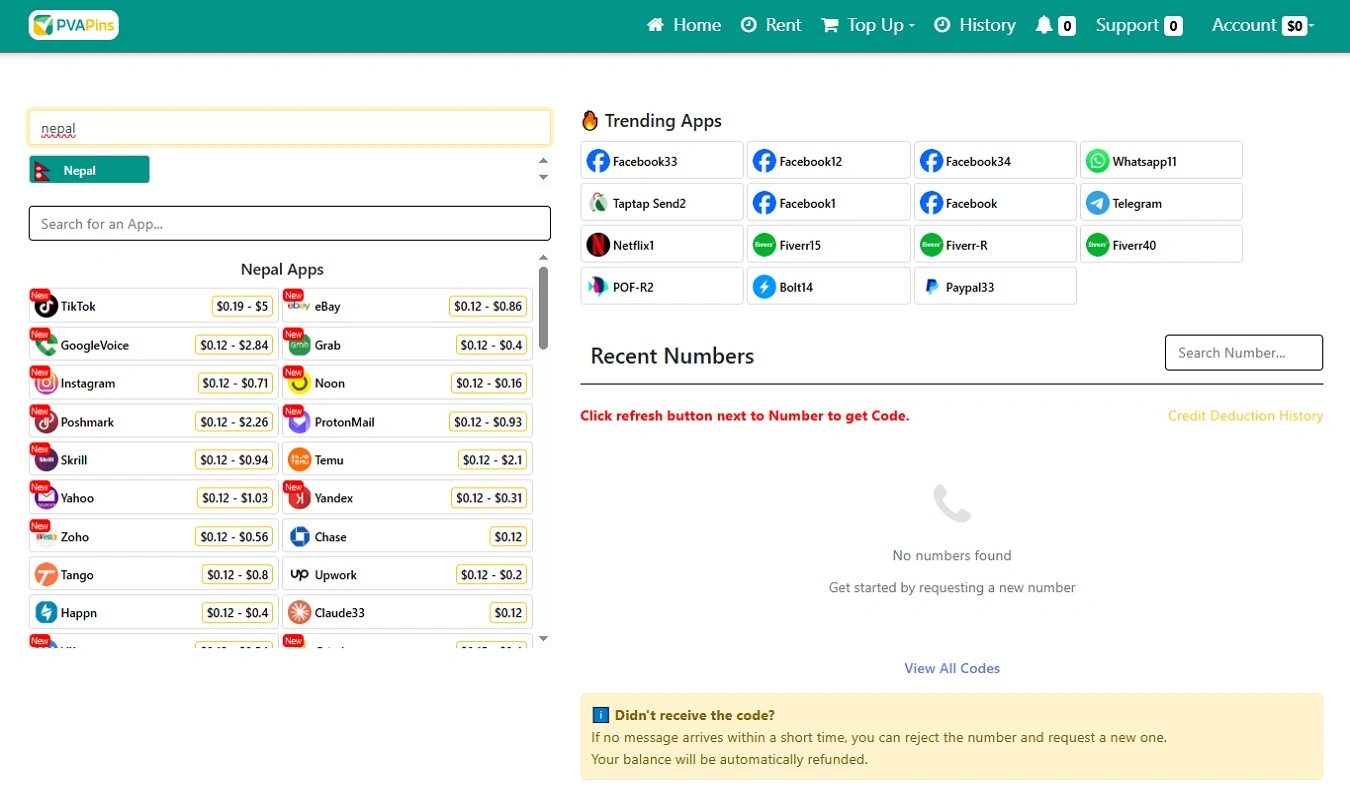Click the Yahoo app icon
1350x800 pixels.
pos(46,498)
